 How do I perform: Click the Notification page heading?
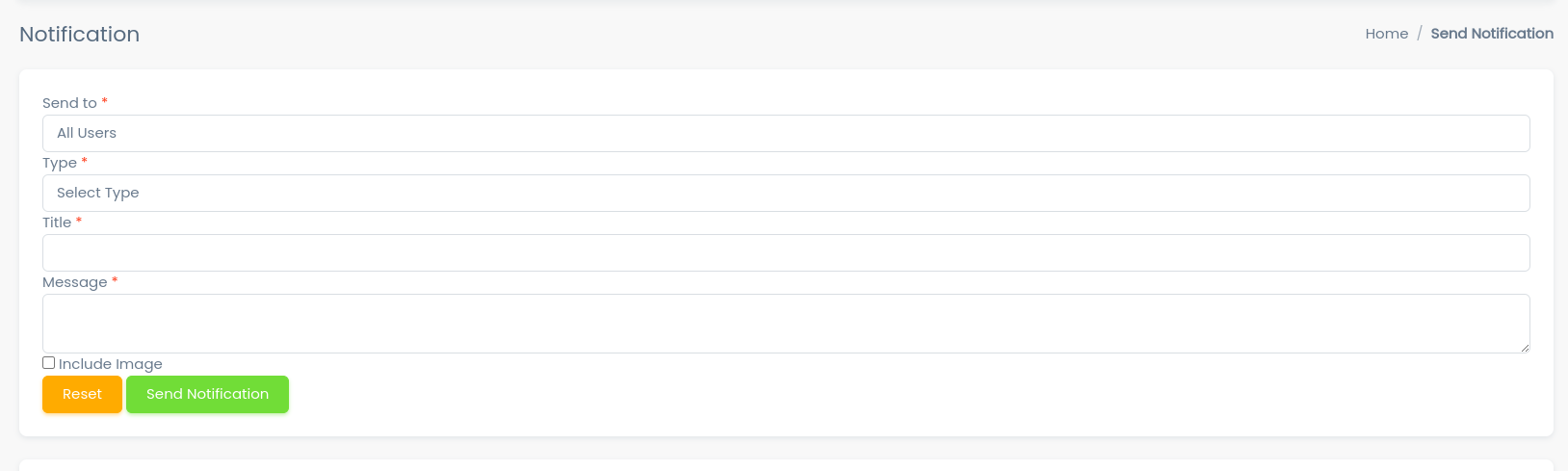pyautogui.click(x=80, y=35)
